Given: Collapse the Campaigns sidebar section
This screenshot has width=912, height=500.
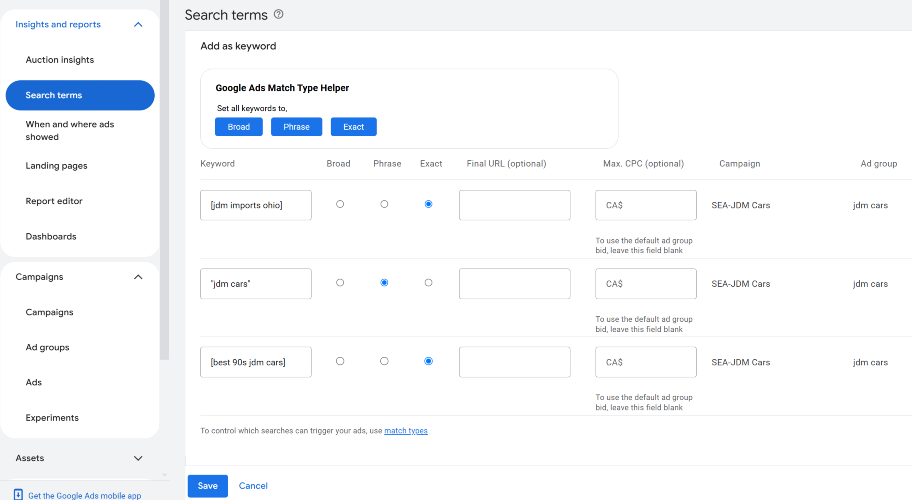Looking at the screenshot, I should pos(138,277).
